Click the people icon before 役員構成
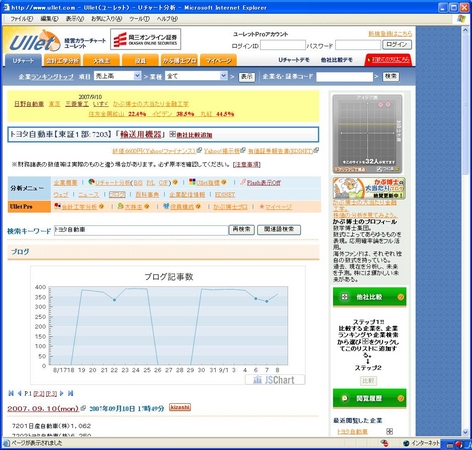Screen dimensions: 472x450 pos(166,206)
